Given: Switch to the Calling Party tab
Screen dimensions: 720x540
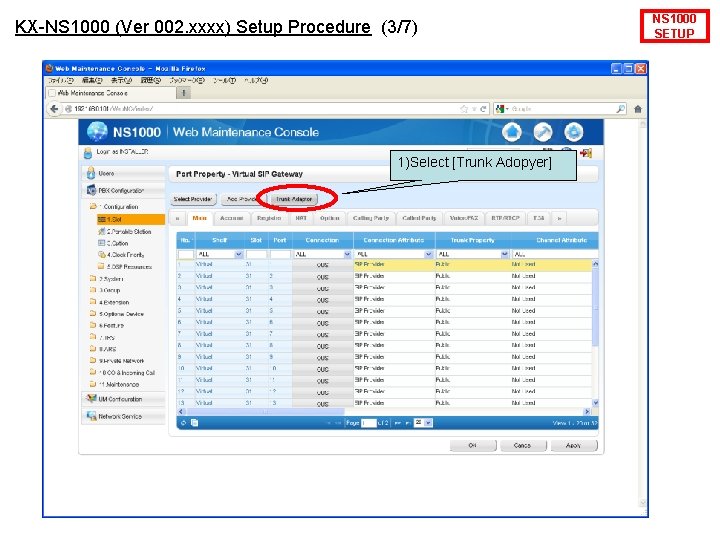Looking at the screenshot, I should [x=371, y=218].
